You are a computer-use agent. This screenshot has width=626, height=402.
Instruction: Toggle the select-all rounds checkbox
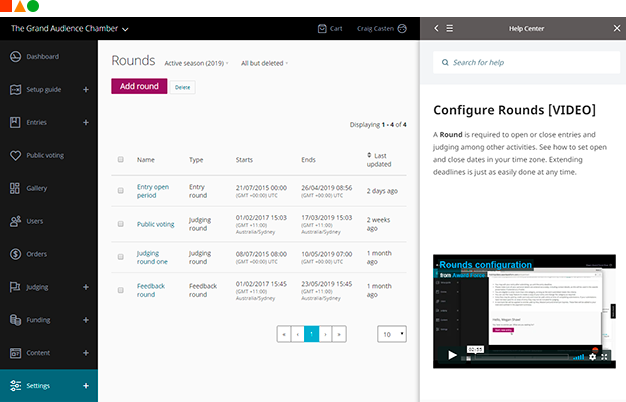[x=121, y=159]
